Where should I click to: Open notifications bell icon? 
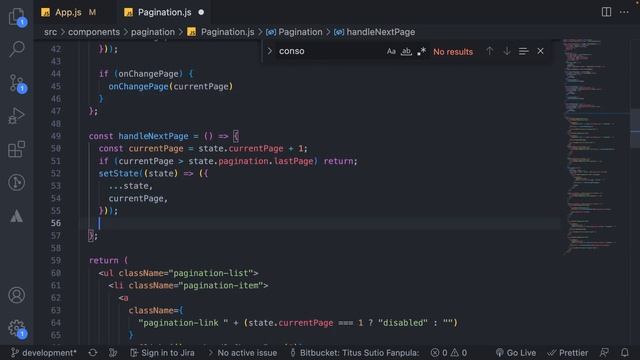point(624,353)
